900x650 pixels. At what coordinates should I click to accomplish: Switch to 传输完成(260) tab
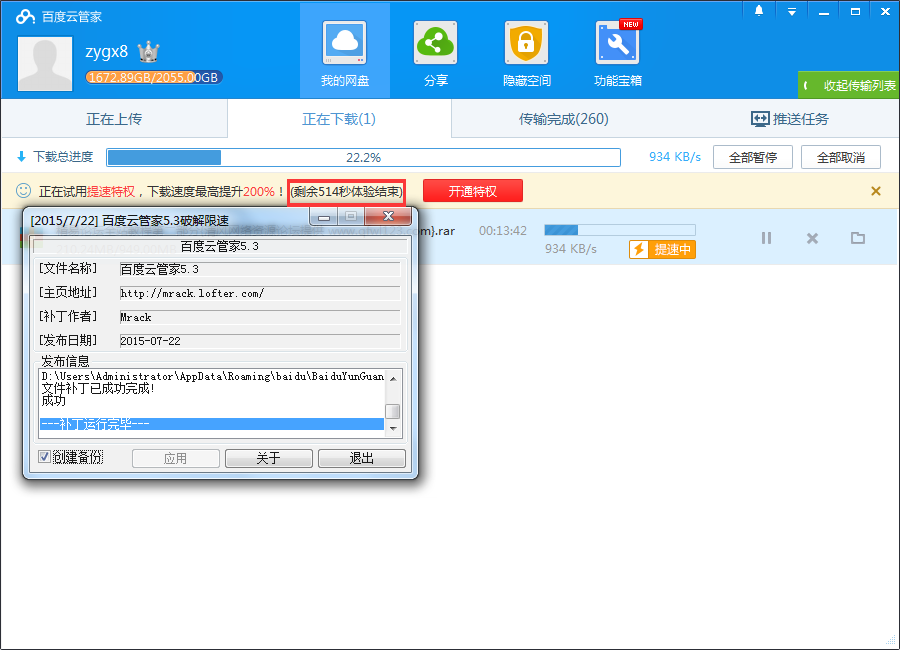564,119
